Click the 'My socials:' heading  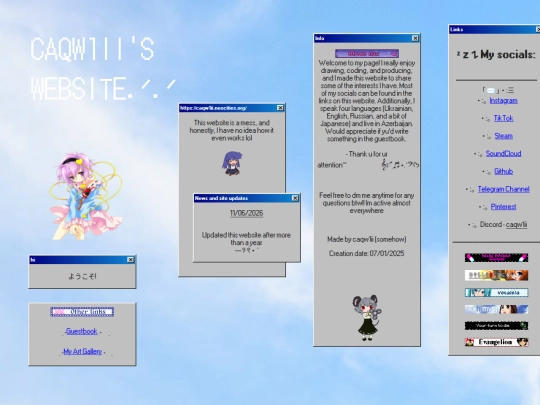coord(508,54)
